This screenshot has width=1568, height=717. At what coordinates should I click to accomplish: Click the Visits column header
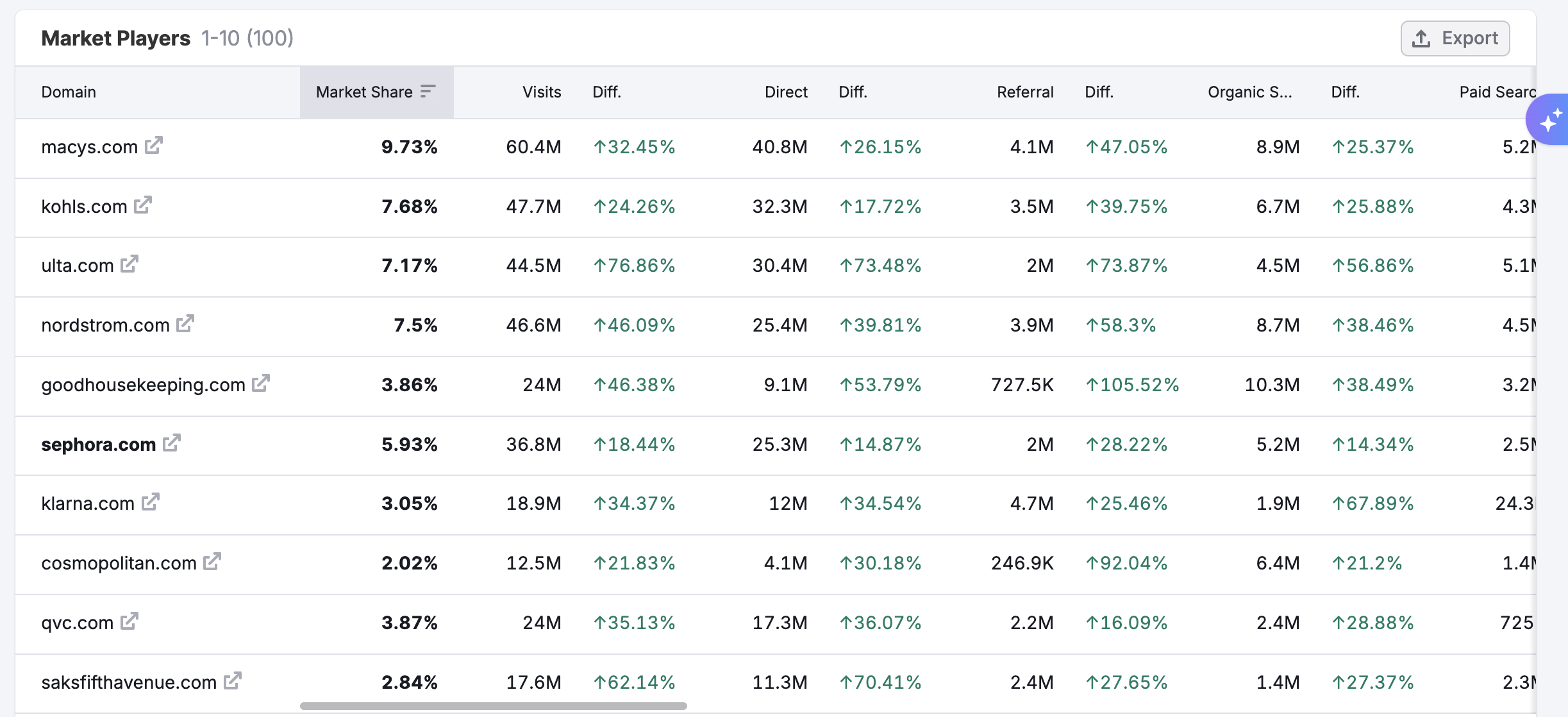(x=541, y=92)
